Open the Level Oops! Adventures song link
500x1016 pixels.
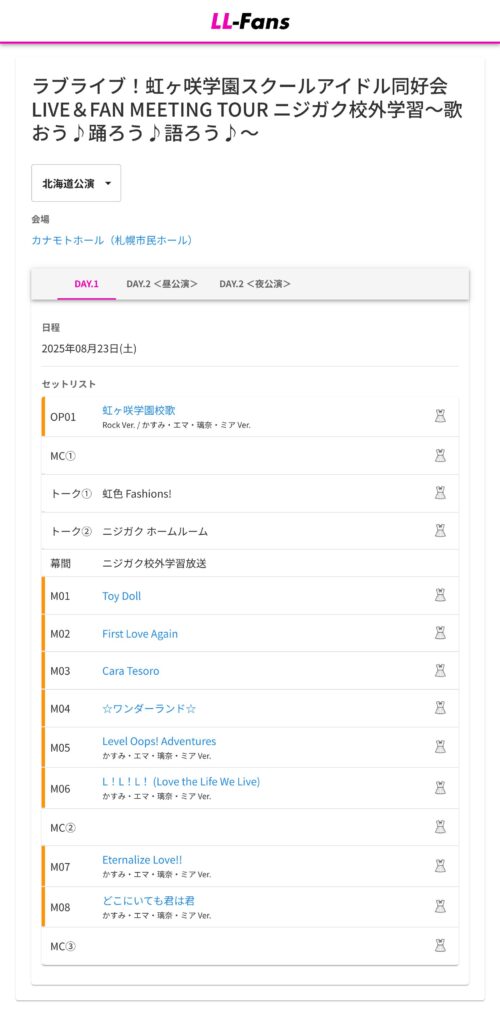(159, 741)
